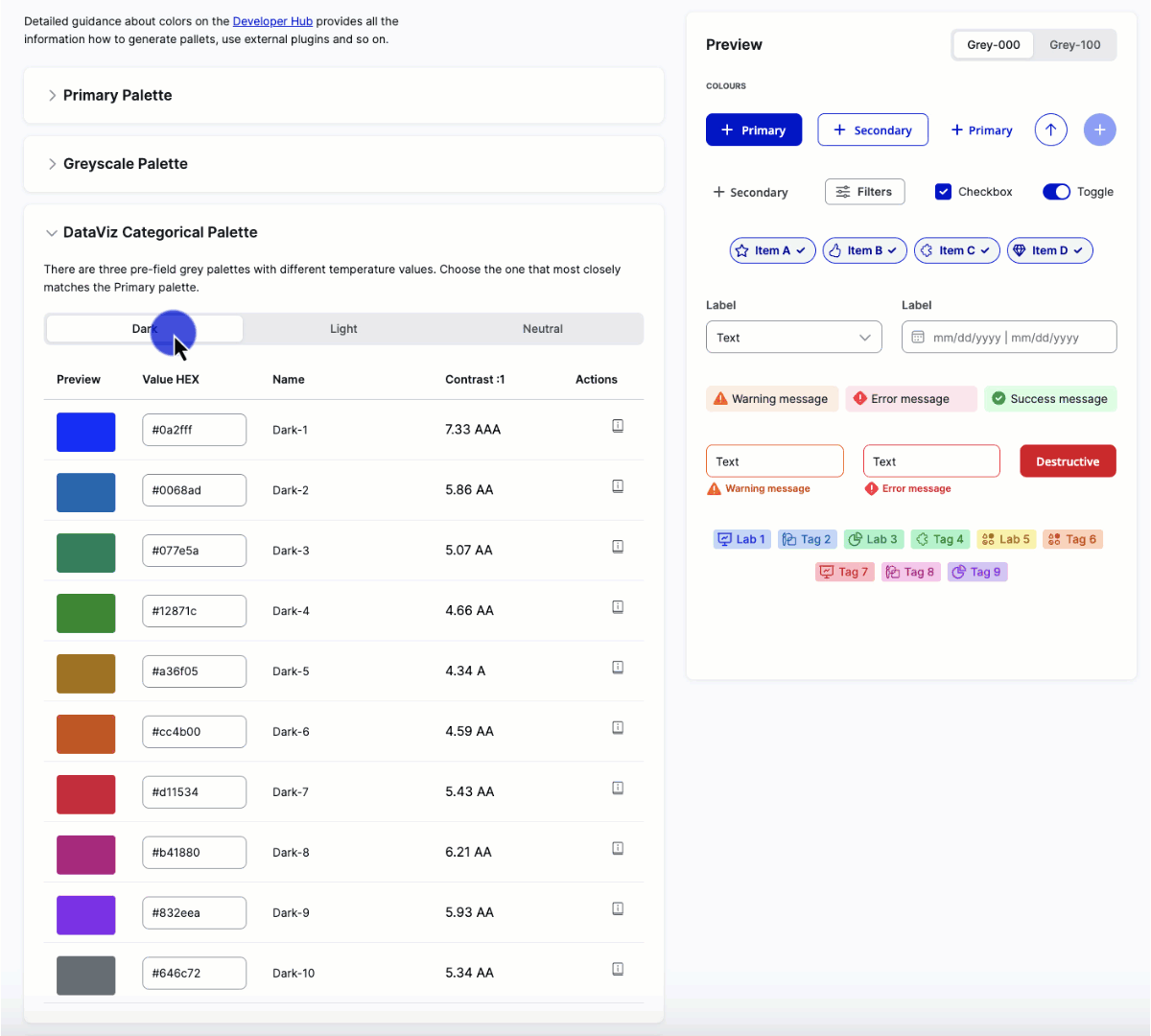Image resolution: width=1151 pixels, height=1036 pixels.
Task: Click the action icon for Dark-1 row
Action: (x=618, y=426)
